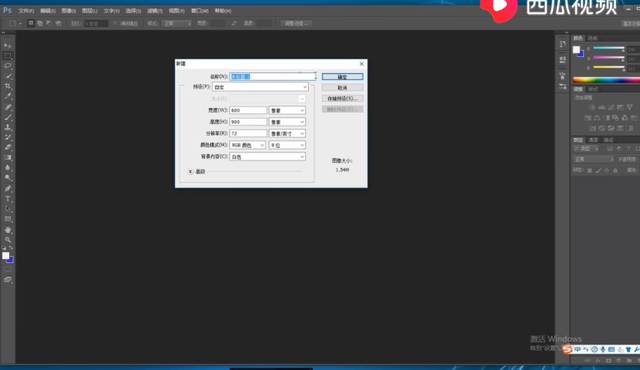Screen dimensions: 640x370
Task: Open the Filter menu
Action: coord(155,11)
